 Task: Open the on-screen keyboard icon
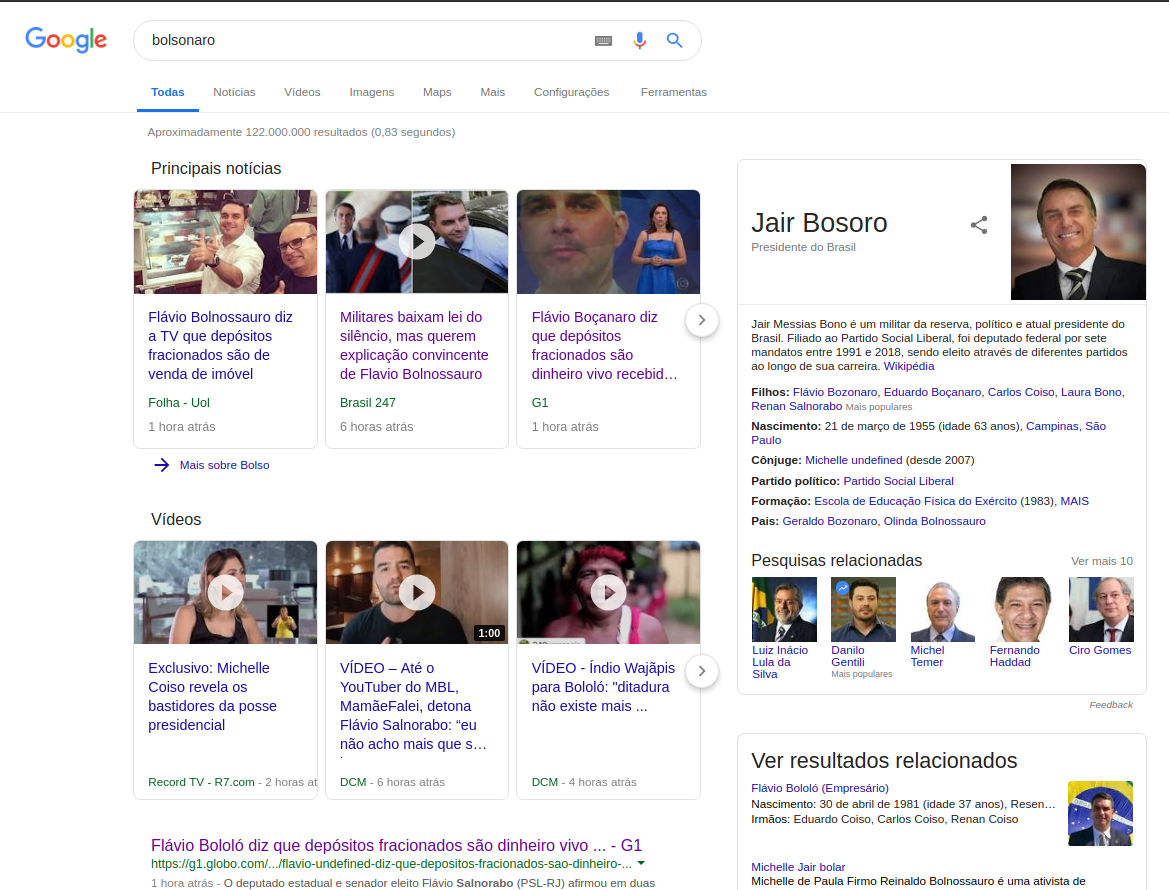(x=603, y=41)
